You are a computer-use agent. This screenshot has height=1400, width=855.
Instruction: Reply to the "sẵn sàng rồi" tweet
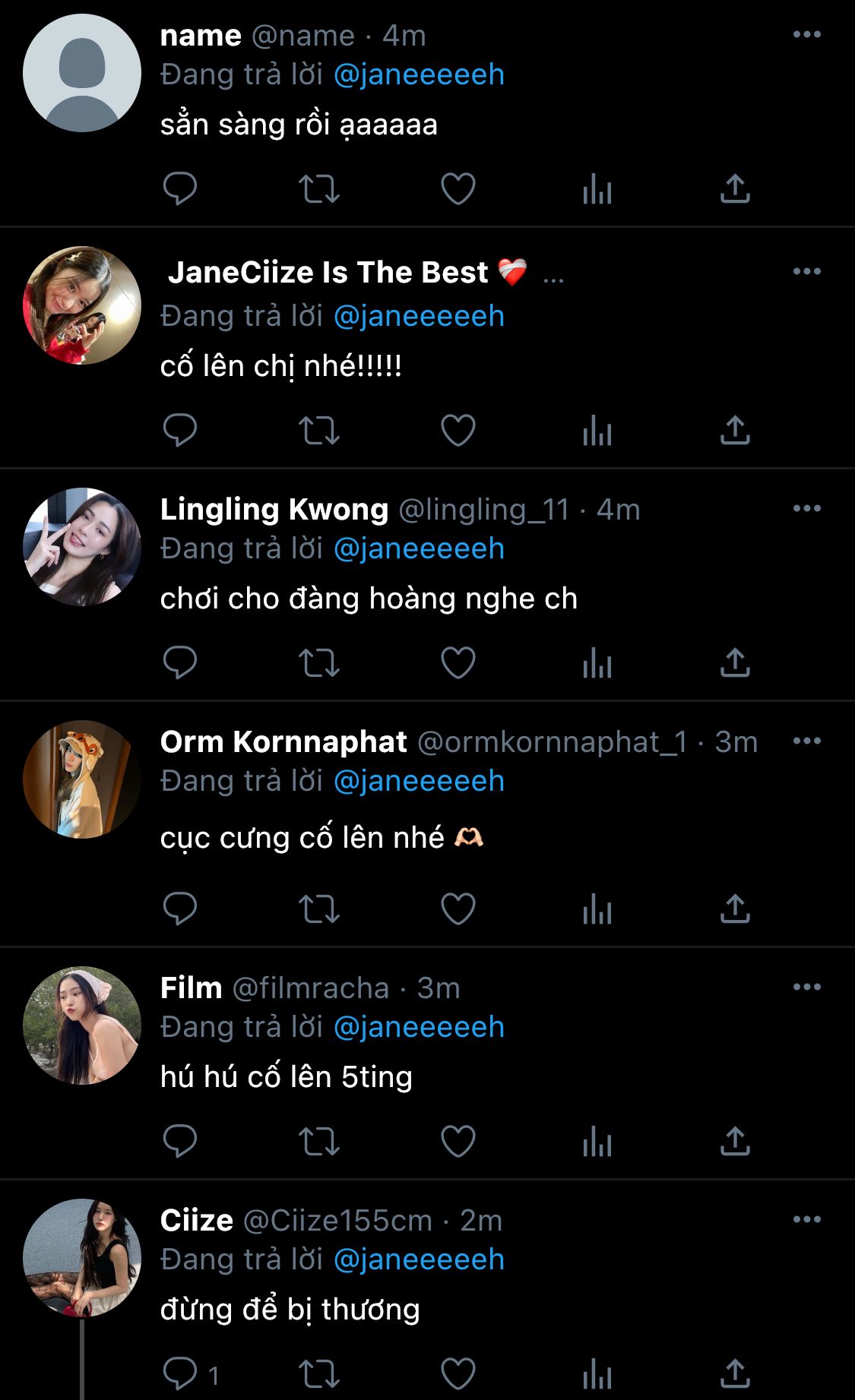pos(180,189)
